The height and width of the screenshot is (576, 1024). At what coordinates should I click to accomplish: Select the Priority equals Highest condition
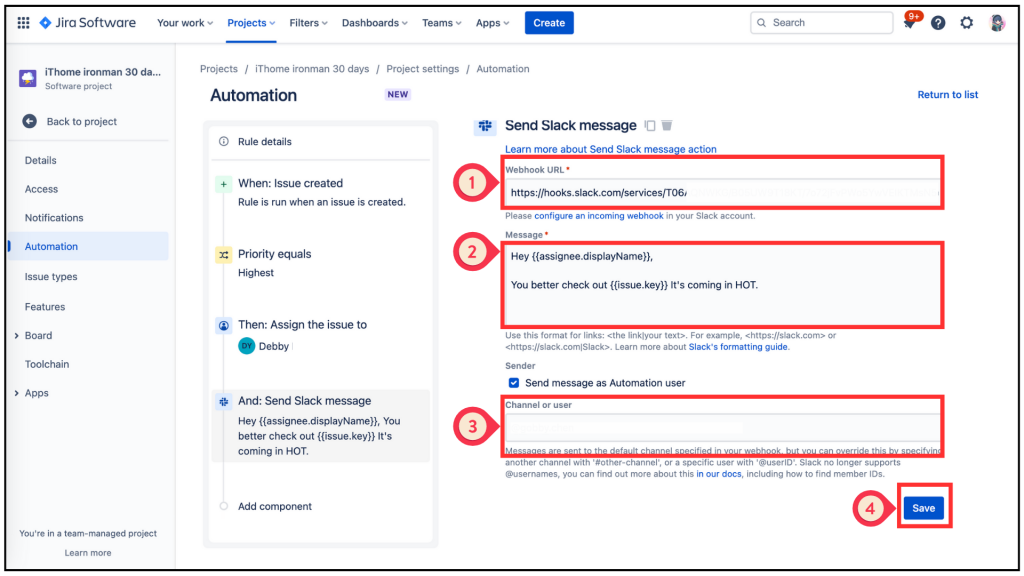click(x=320, y=263)
